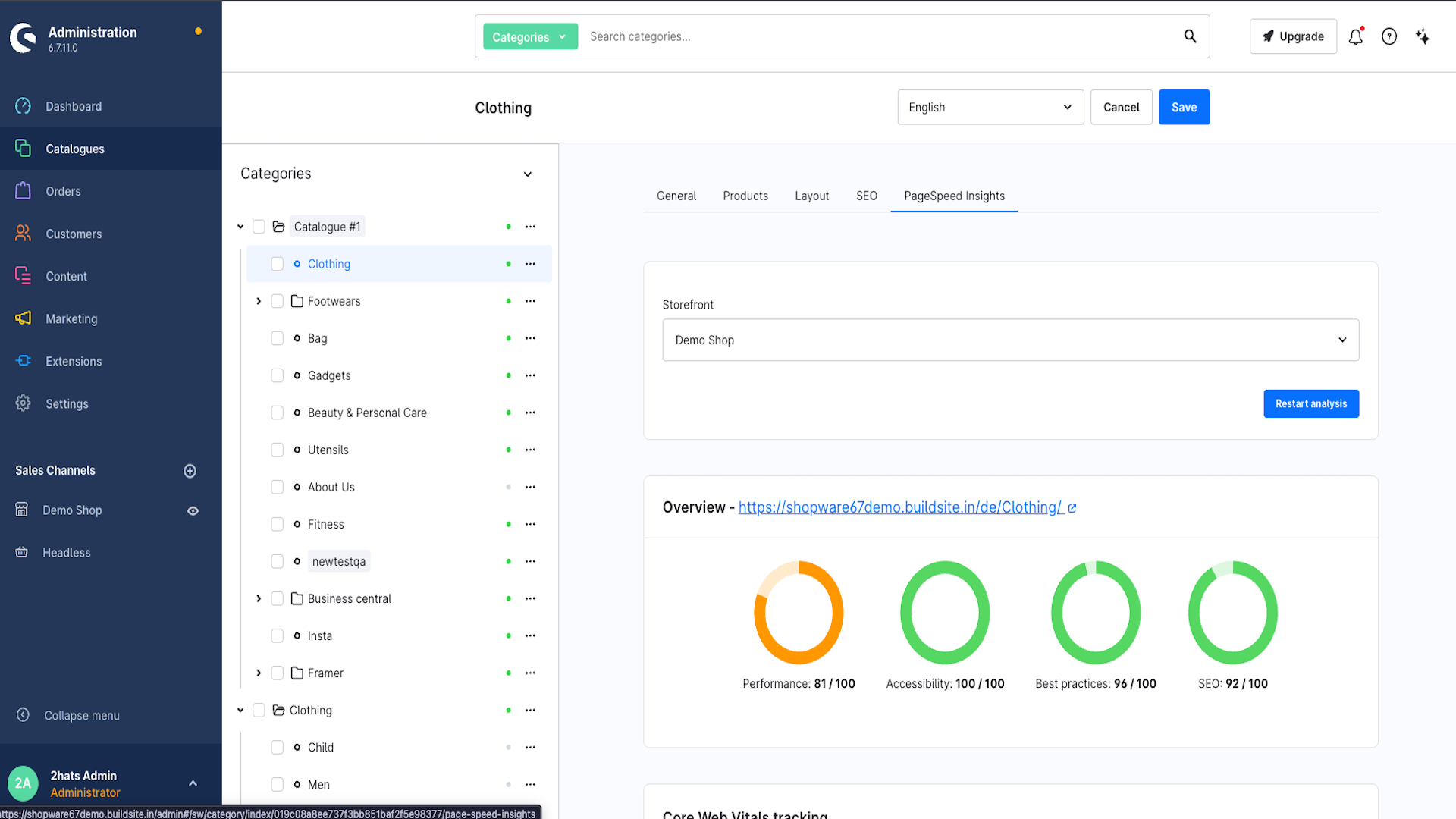Open the three-dot menu for Fitness
1456x819 pixels.
(530, 524)
